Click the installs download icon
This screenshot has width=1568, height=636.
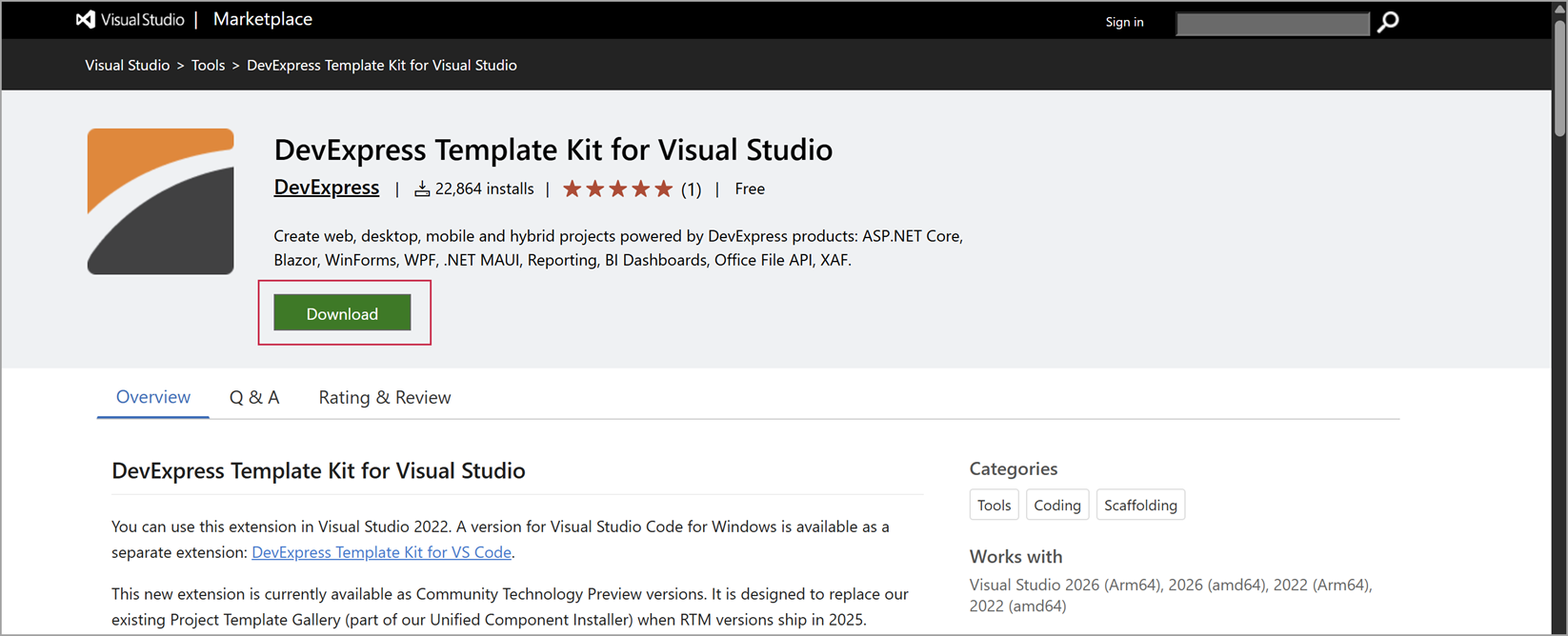coord(422,189)
